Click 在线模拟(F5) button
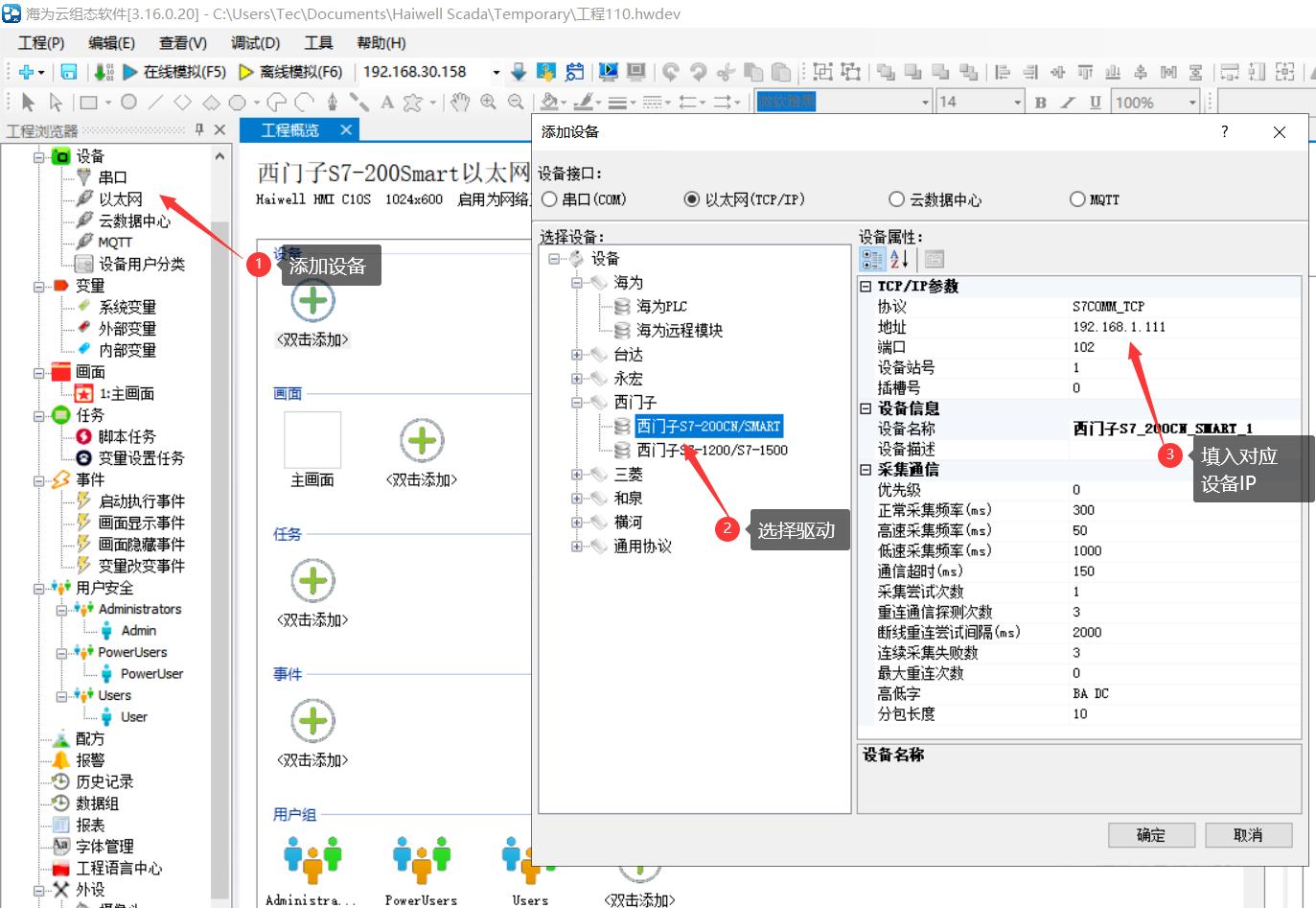Image resolution: width=1316 pixels, height=908 pixels. click(174, 72)
